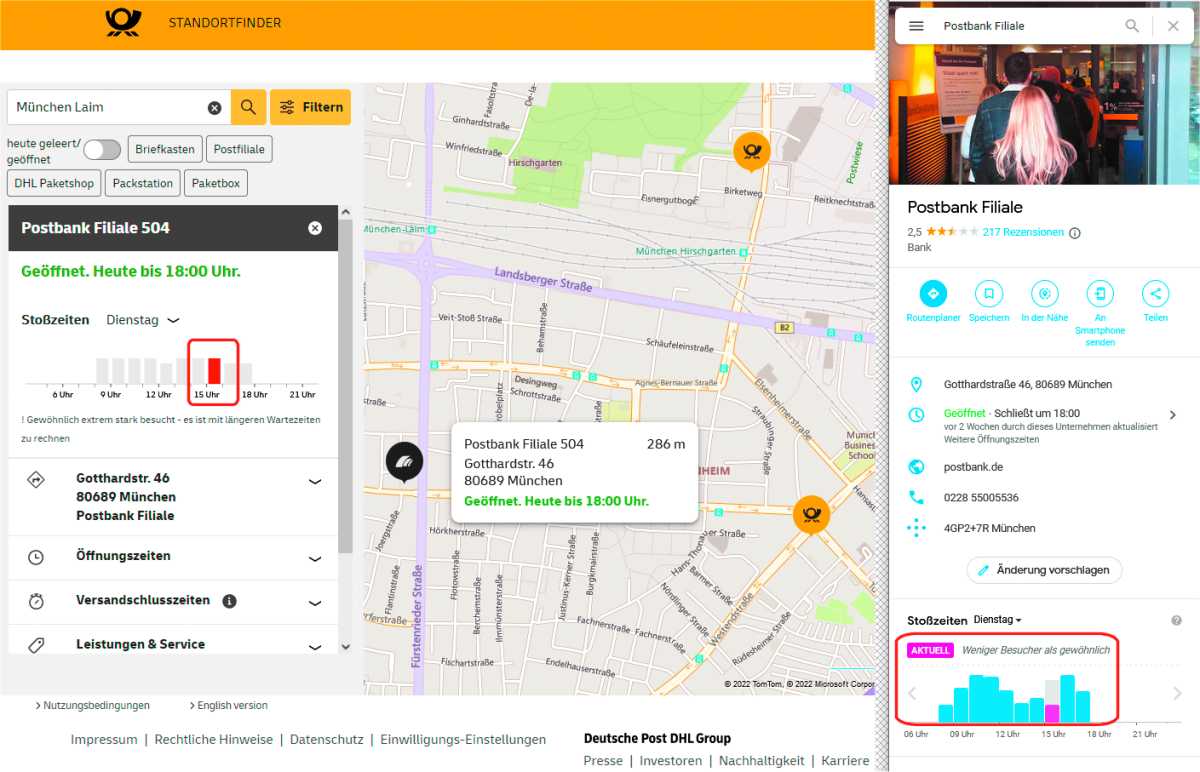Viewport: 1200px width, 772px height.
Task: Open the Datenschutz footer link
Action: point(327,740)
